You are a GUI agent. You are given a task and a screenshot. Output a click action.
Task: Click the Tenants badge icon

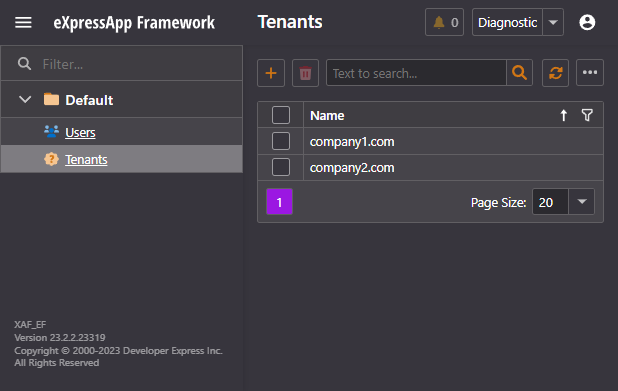(x=51, y=159)
